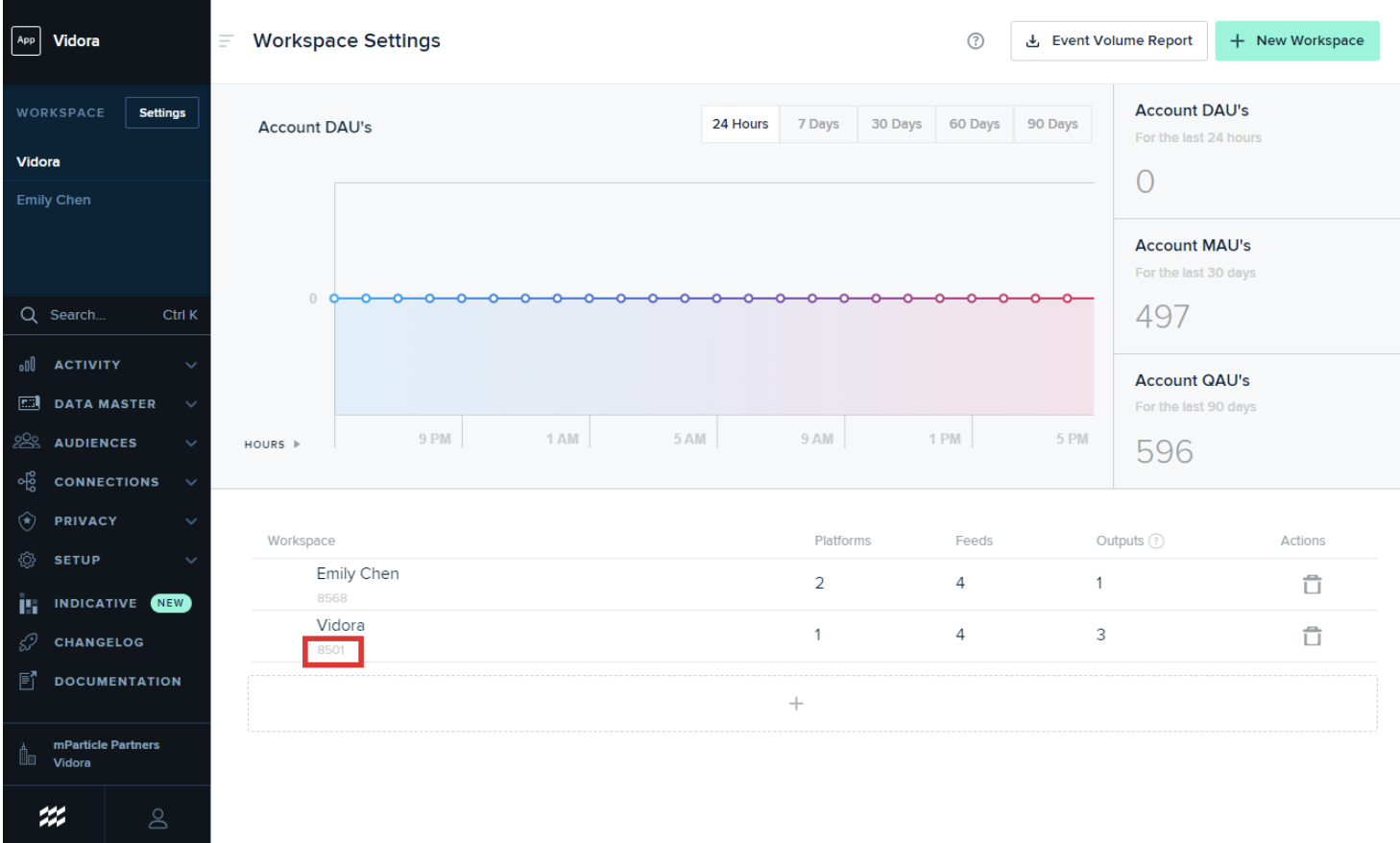
Task: Click the plus icon in New Workspace
Action: point(1238,40)
